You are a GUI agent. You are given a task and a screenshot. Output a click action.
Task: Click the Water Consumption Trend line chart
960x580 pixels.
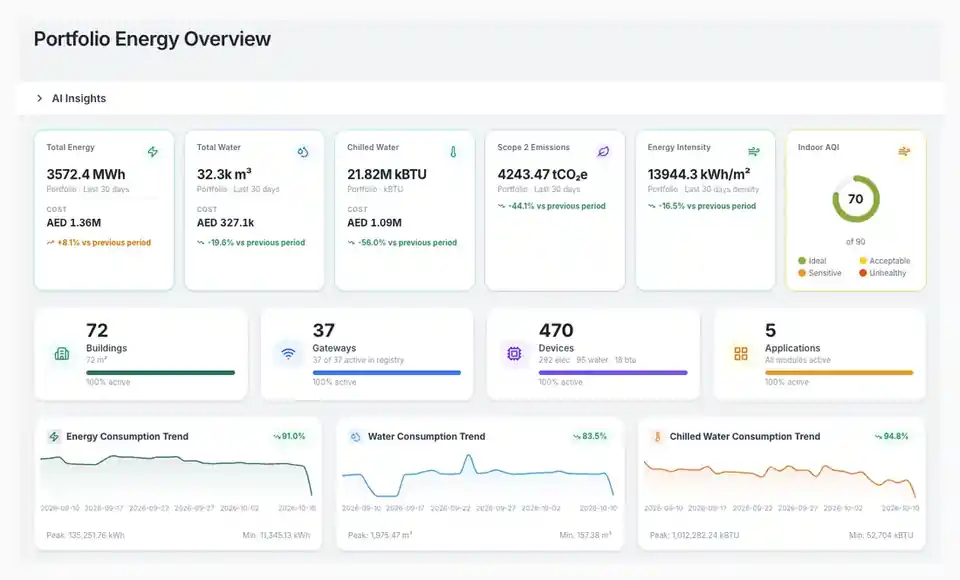[x=478, y=476]
